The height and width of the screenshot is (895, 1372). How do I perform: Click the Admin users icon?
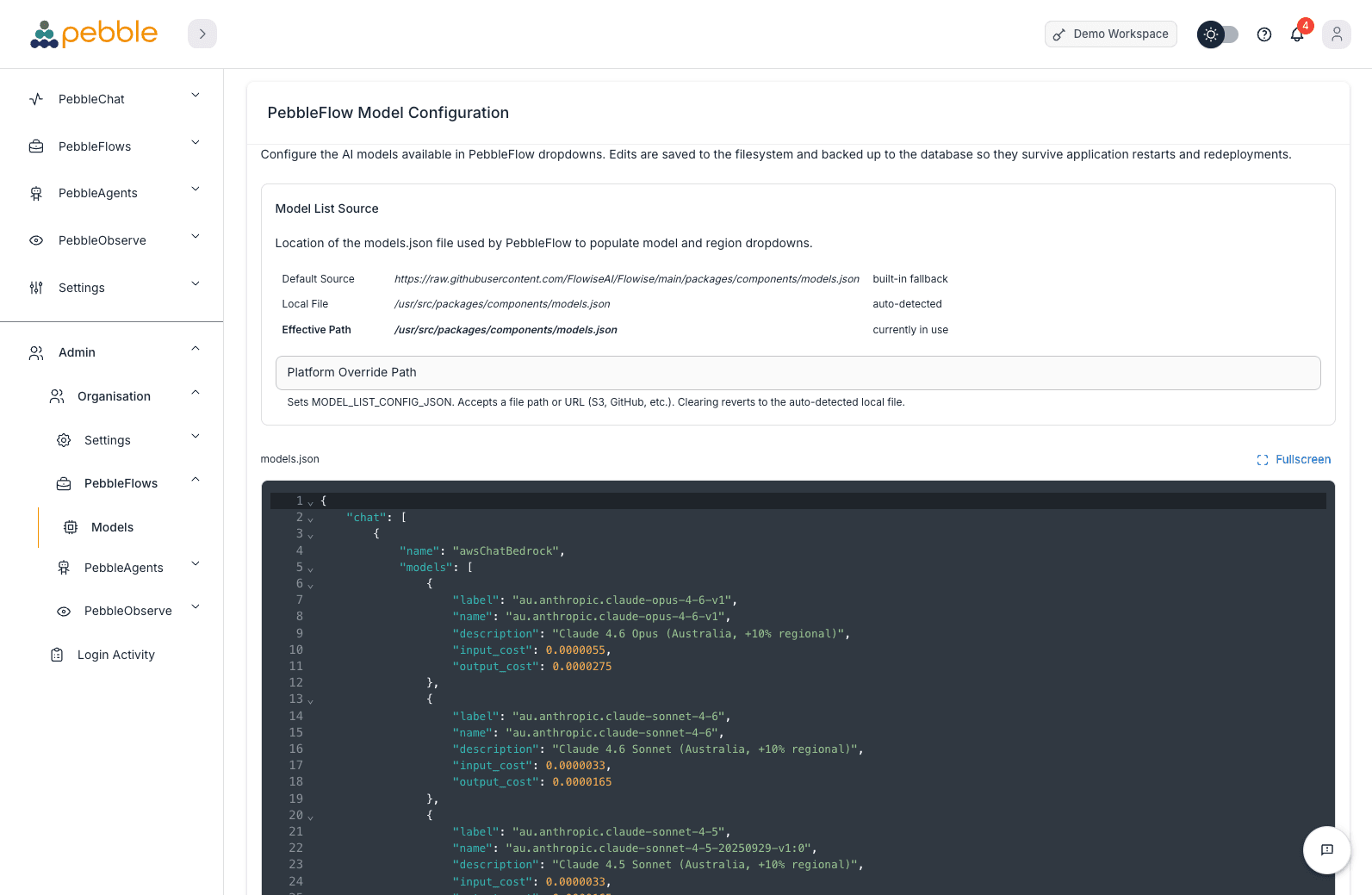point(36,353)
